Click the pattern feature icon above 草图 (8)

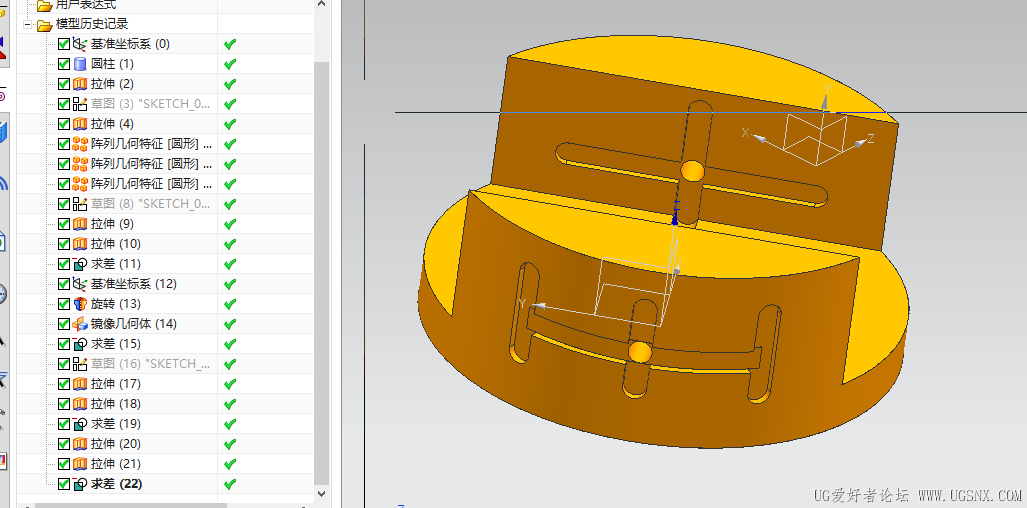80,184
